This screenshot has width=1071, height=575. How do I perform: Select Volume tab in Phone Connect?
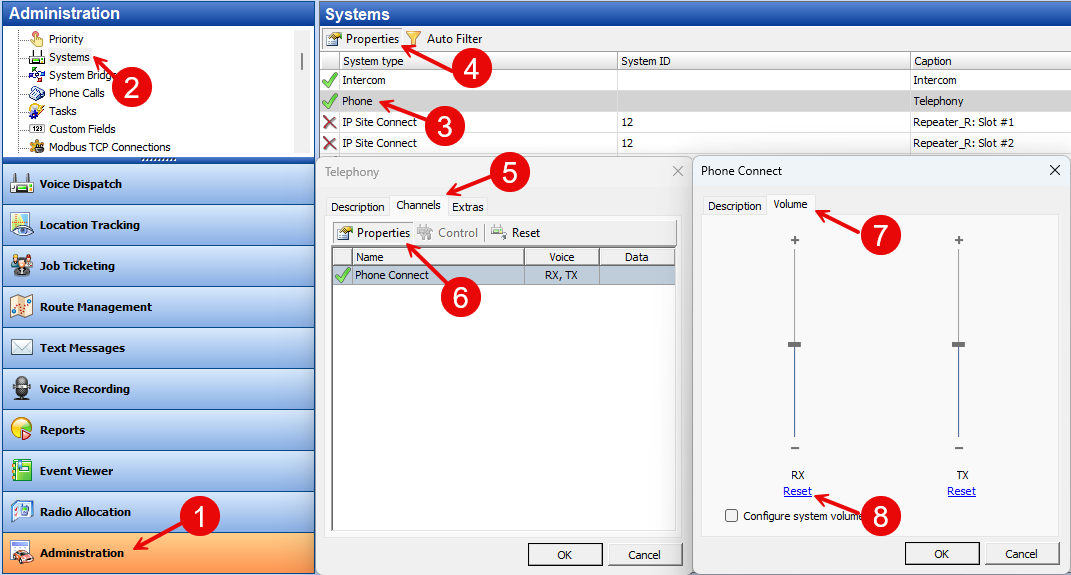[790, 204]
